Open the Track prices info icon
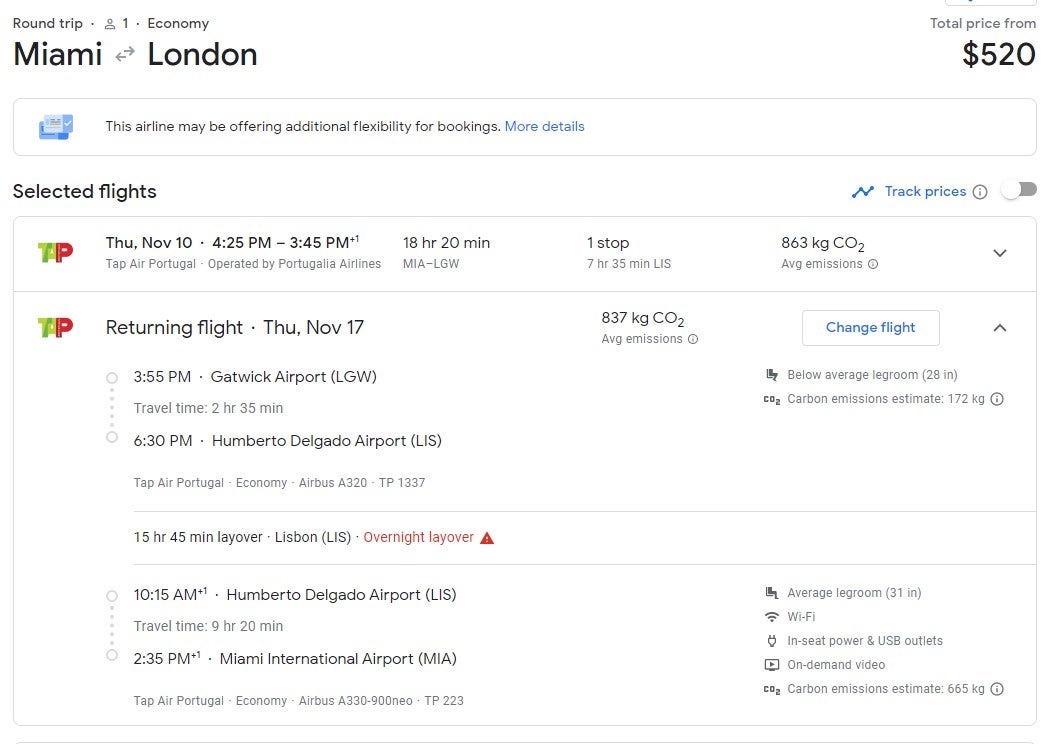The height and width of the screenshot is (744, 1048). 980,192
